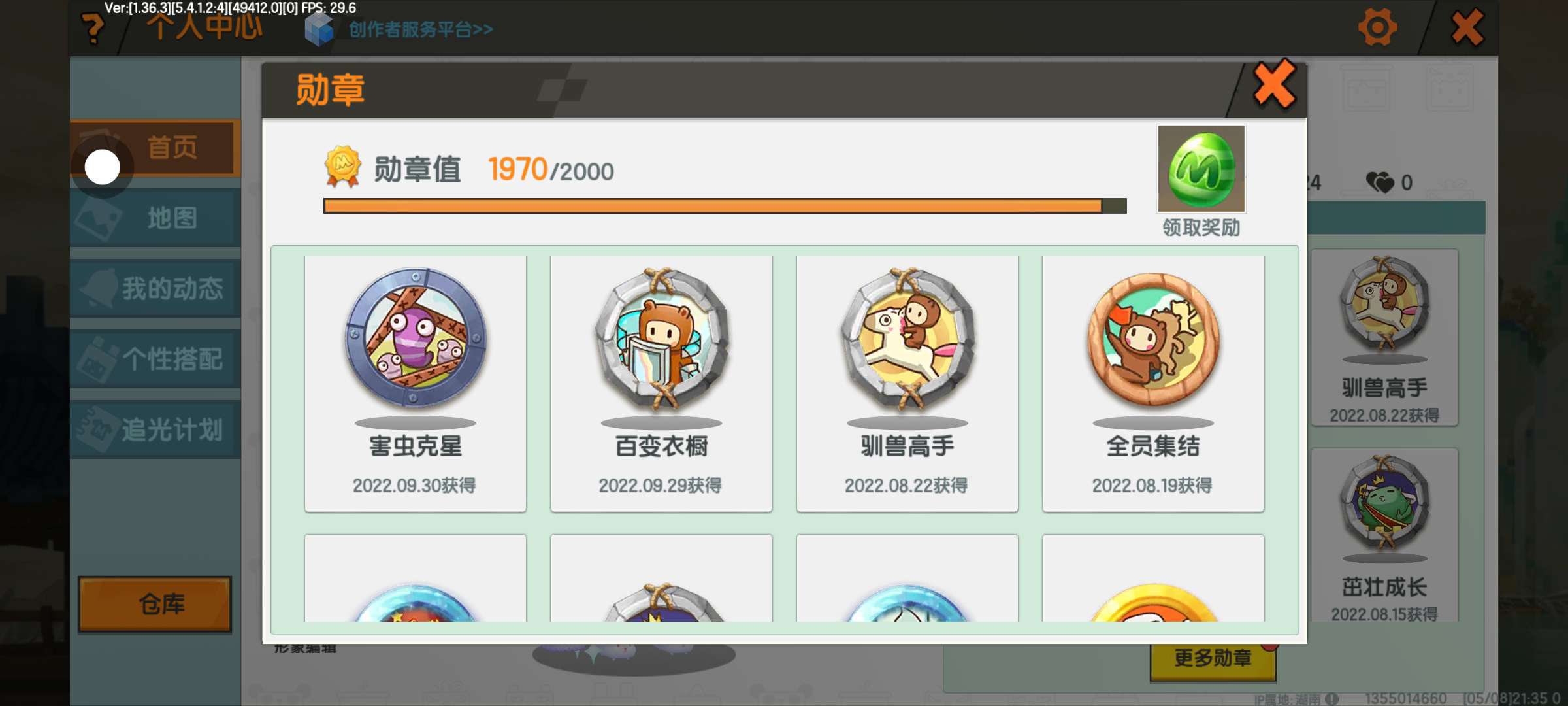
Task: Click the question mark help icon
Action: 93,28
